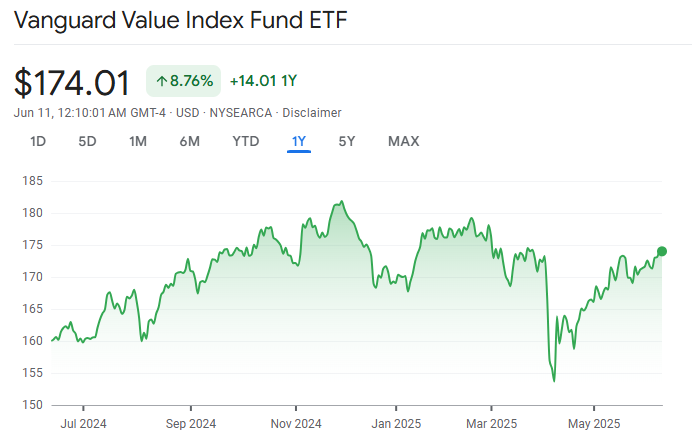Select the 5D time range tab
The image size is (692, 442).
87,141
